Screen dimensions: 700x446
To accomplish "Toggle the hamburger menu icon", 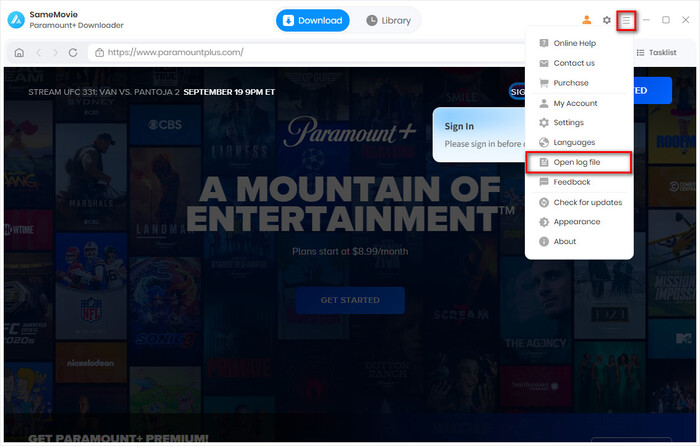I will (x=626, y=21).
